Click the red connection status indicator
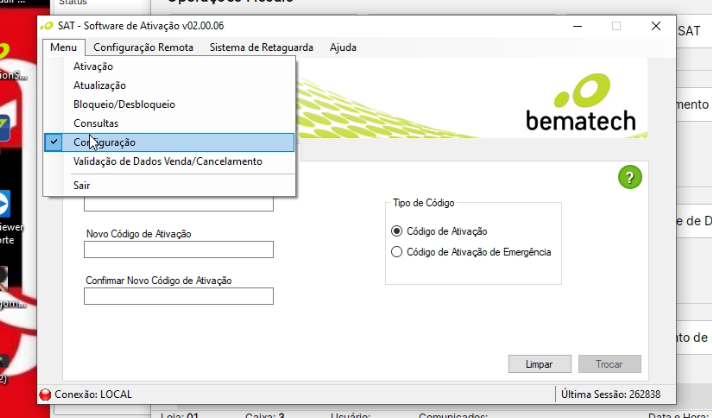This screenshot has height=418, width=712. [x=45, y=394]
